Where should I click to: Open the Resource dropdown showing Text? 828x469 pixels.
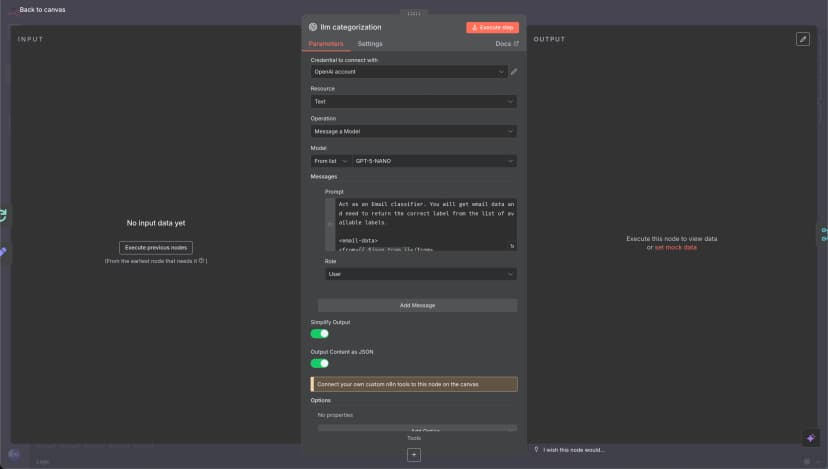413,101
